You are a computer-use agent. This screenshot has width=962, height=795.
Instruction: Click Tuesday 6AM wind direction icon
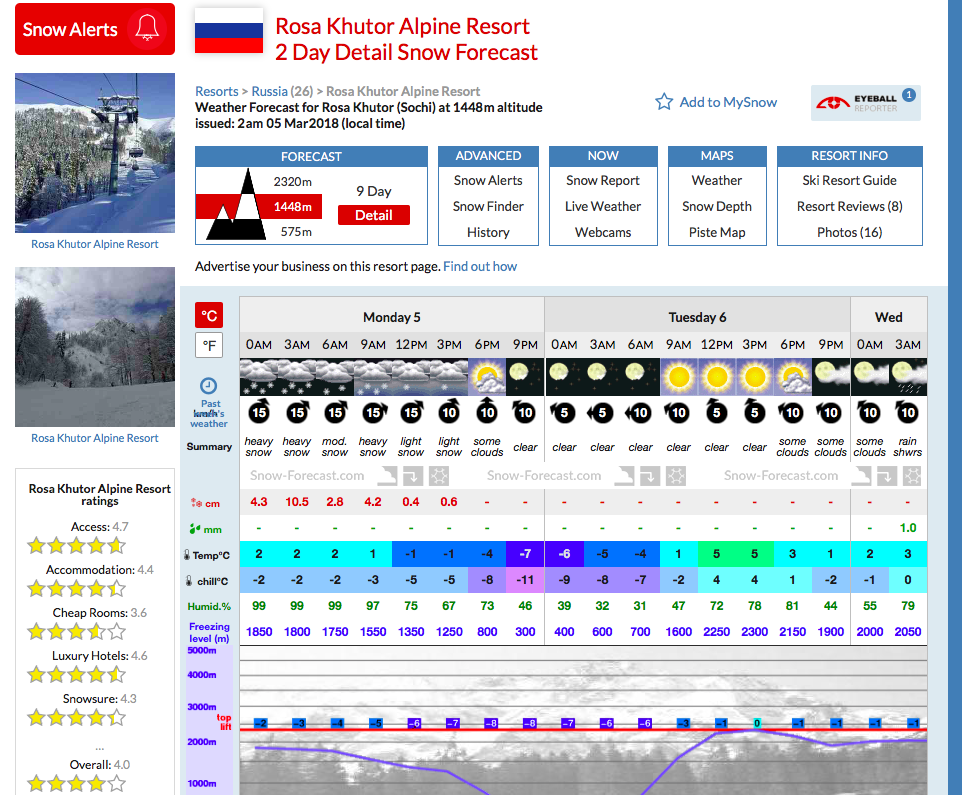point(639,412)
